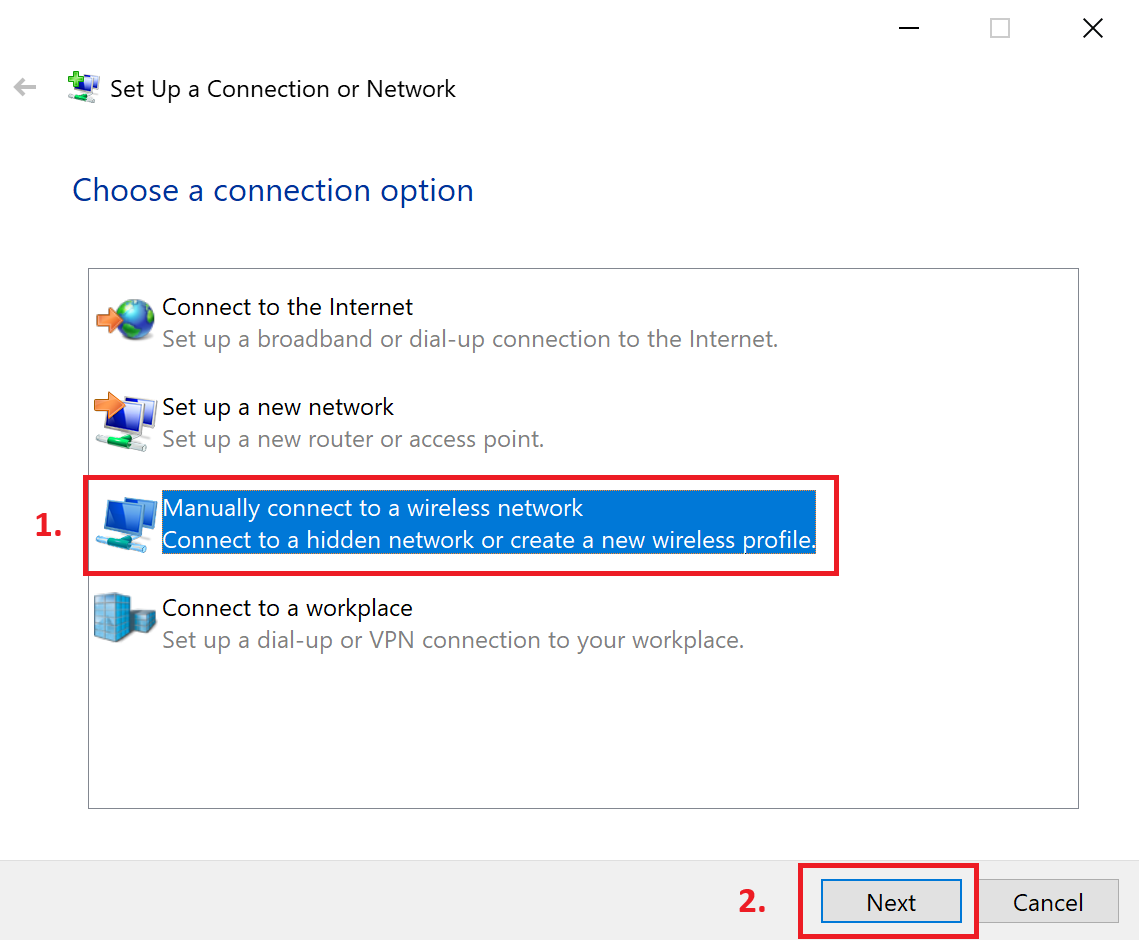Click the hidden network description text
This screenshot has height=940, width=1139.
coord(491,540)
